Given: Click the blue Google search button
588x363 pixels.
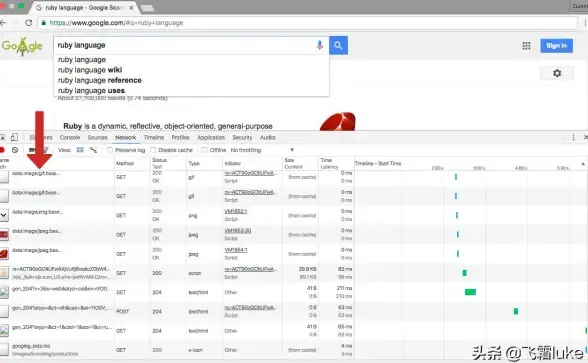Looking at the screenshot, I should click(338, 45).
